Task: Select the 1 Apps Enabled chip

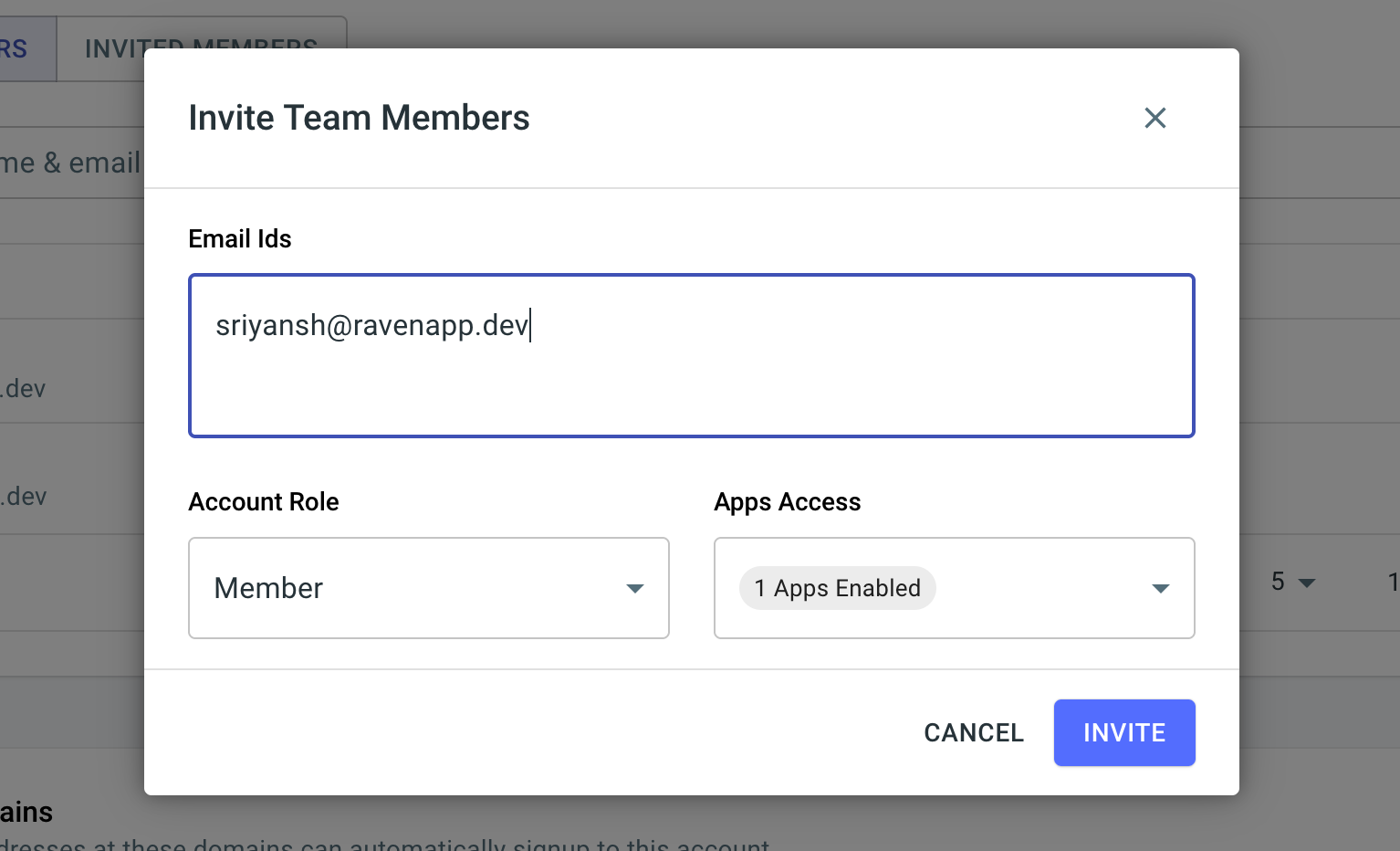Action: pyautogui.click(x=837, y=588)
